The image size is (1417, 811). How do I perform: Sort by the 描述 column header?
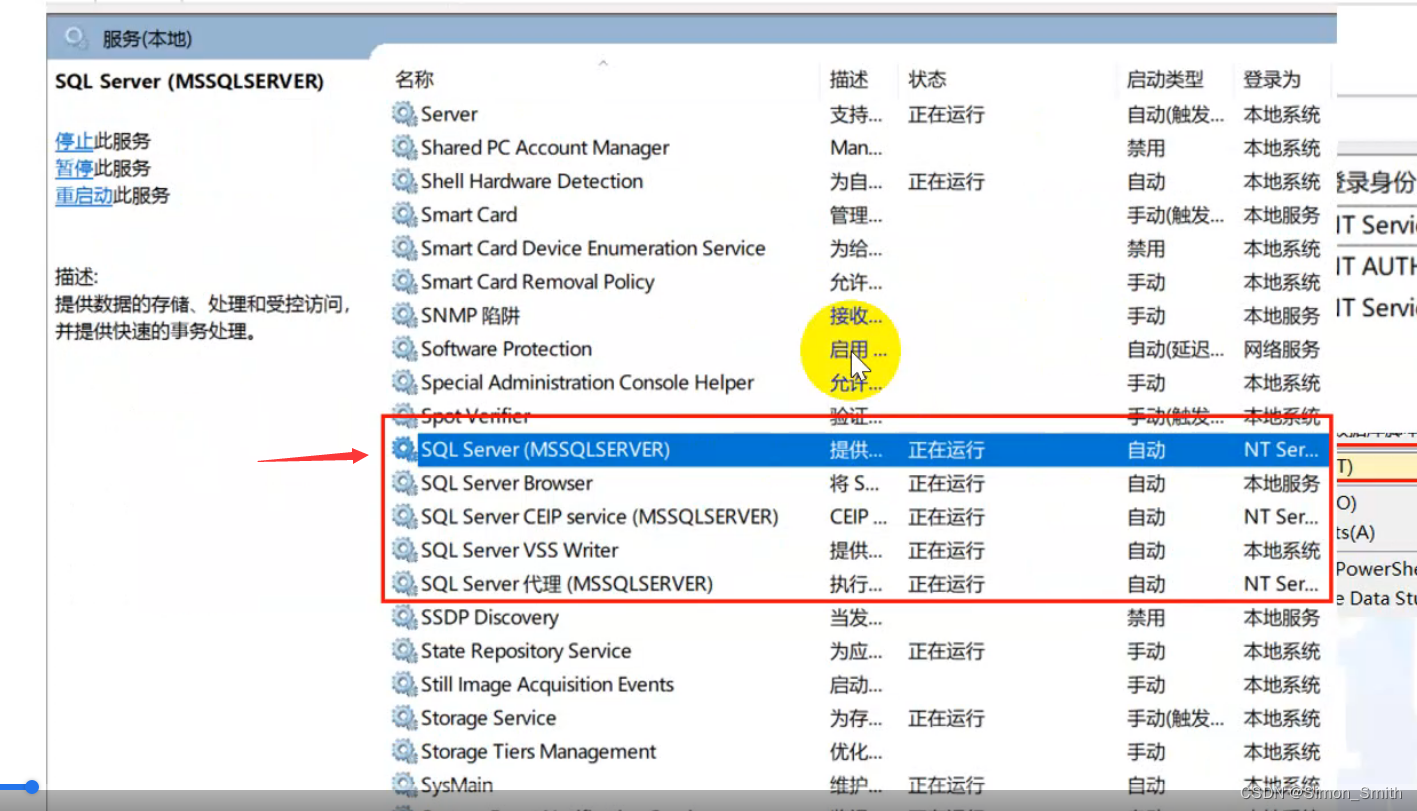(849, 79)
